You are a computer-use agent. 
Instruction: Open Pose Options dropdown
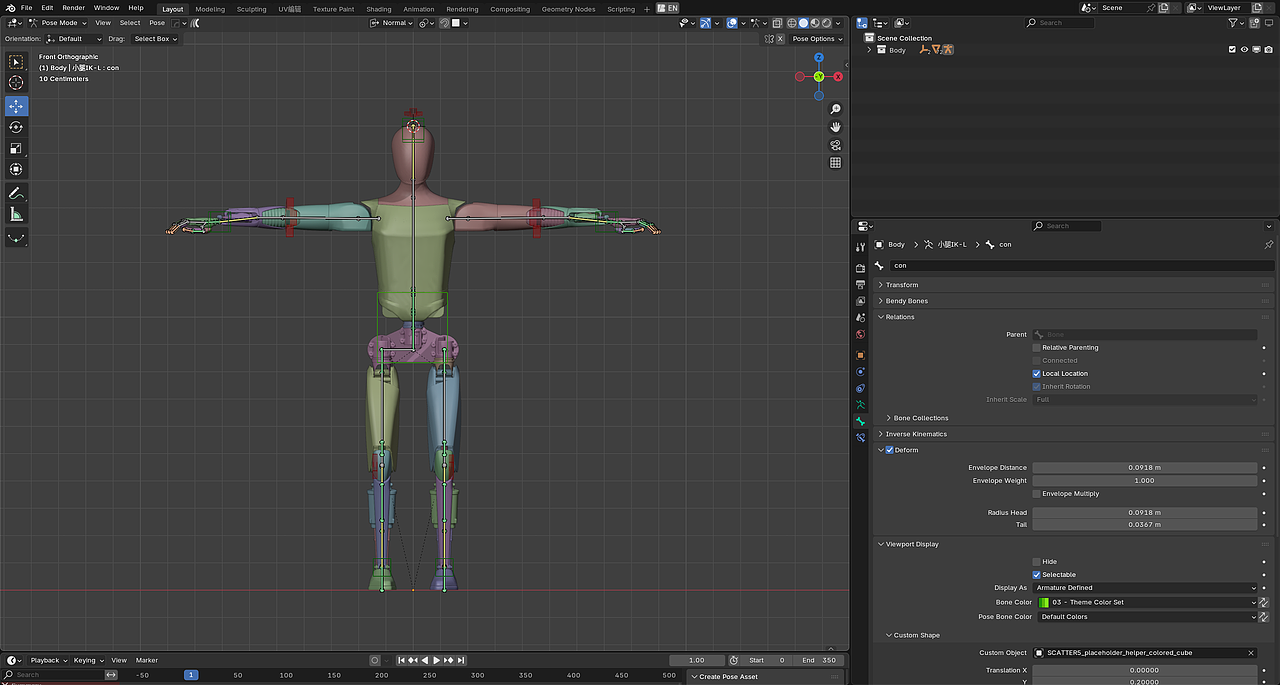(x=817, y=39)
